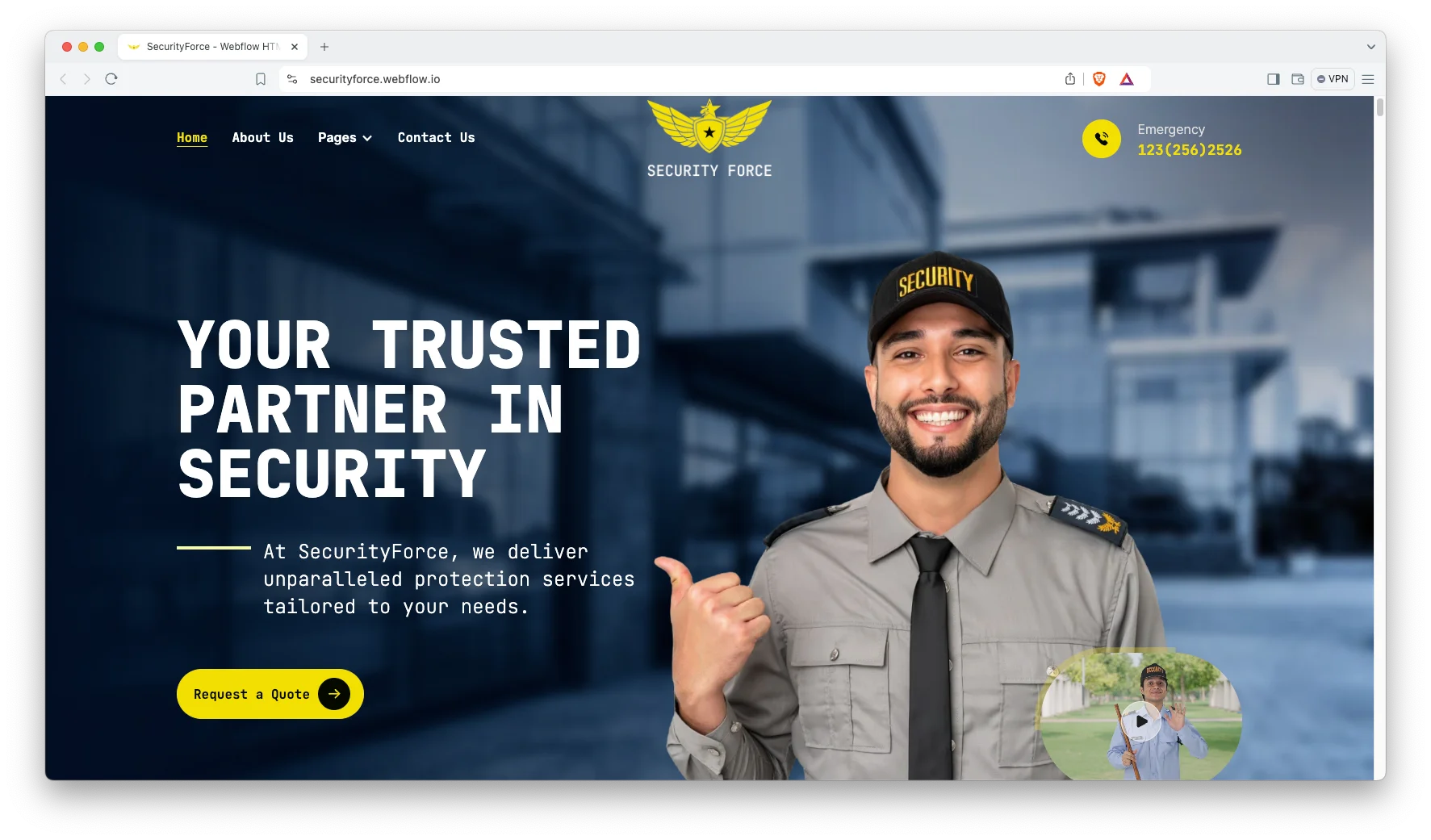Toggle the VPN button
This screenshot has width=1431, height=840.
1333,79
